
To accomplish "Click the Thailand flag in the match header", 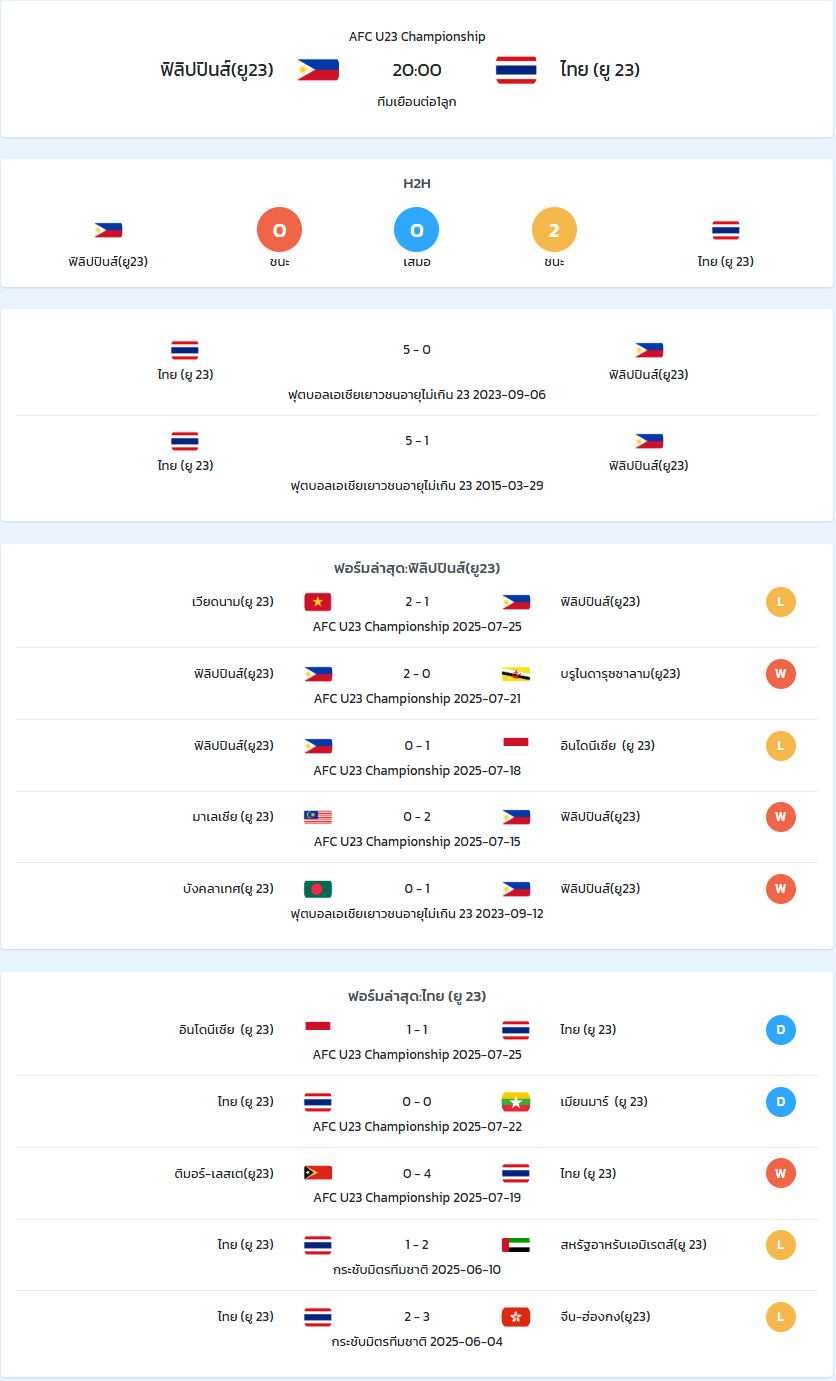I will point(516,70).
